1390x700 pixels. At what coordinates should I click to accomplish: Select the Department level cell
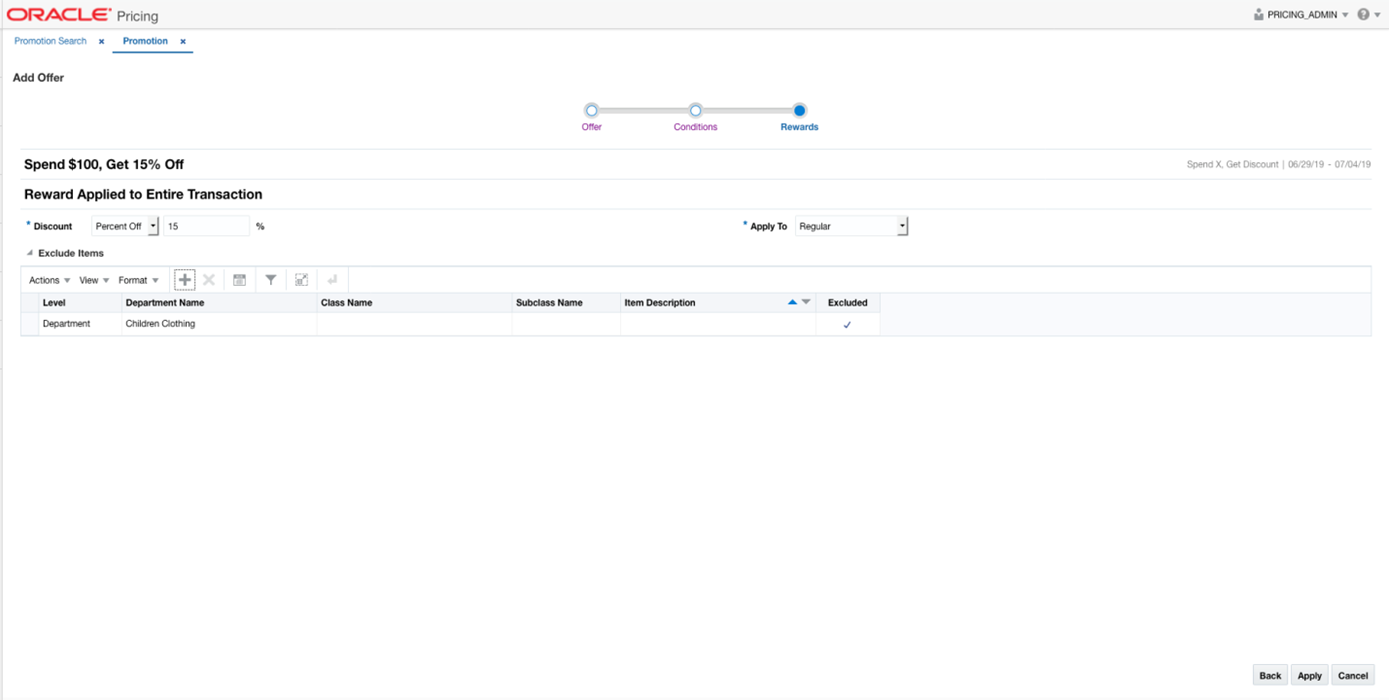(80, 324)
